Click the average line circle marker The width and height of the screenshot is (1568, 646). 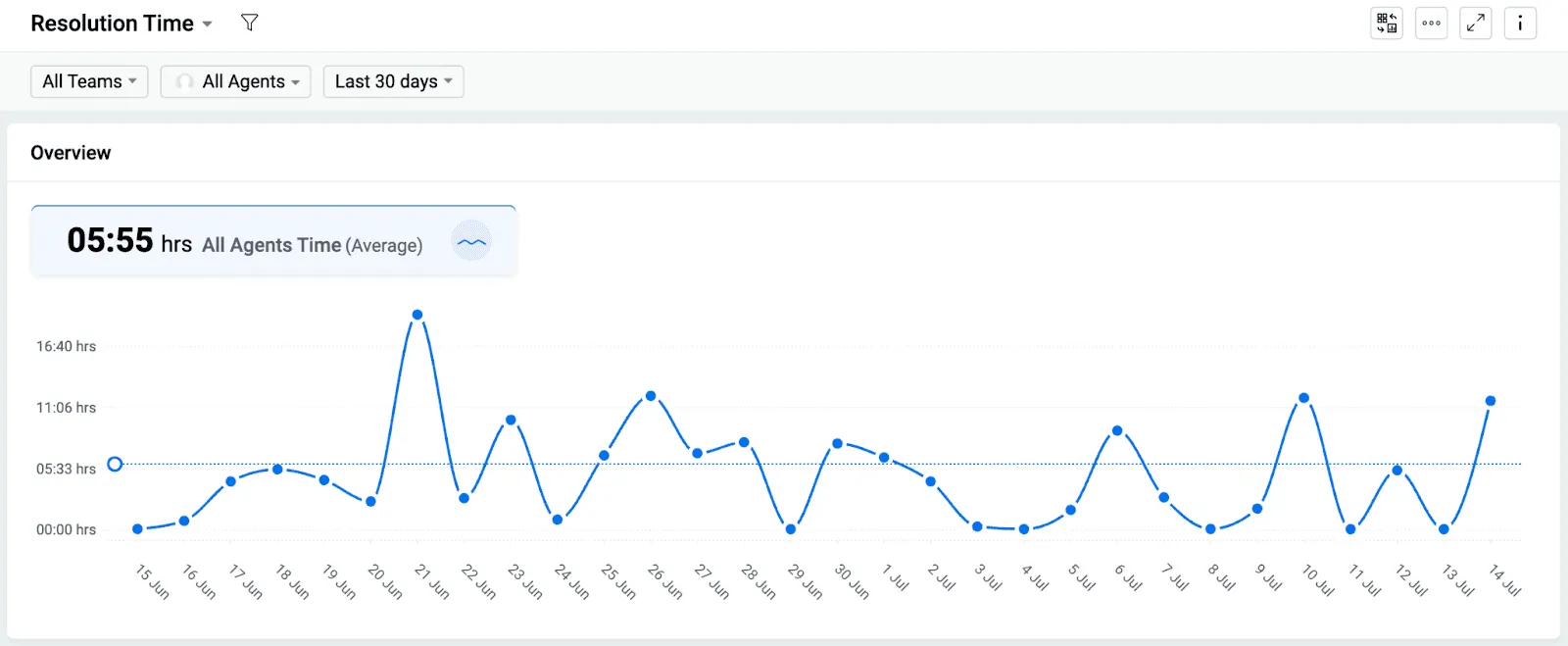(115, 464)
